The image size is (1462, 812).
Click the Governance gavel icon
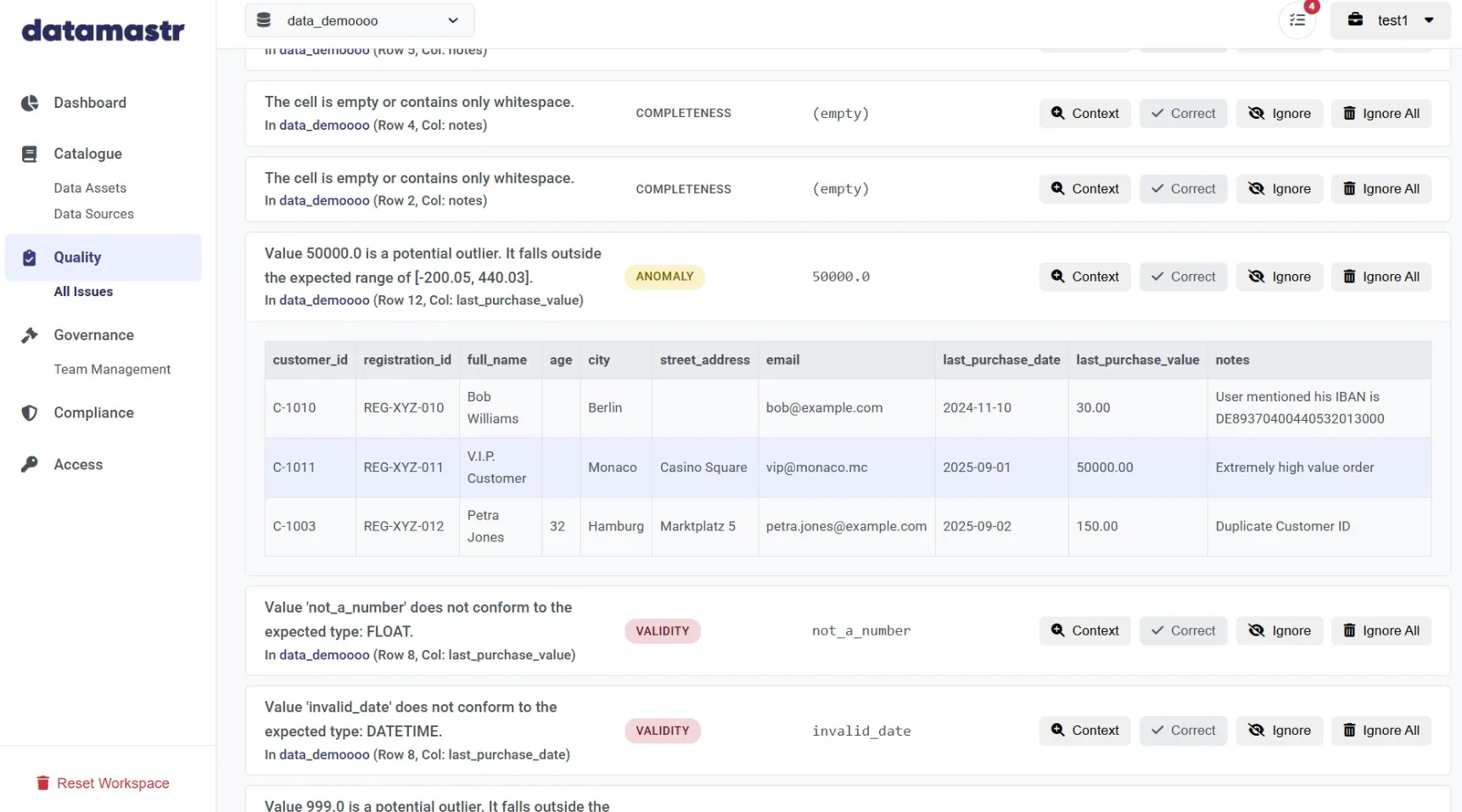tap(30, 335)
